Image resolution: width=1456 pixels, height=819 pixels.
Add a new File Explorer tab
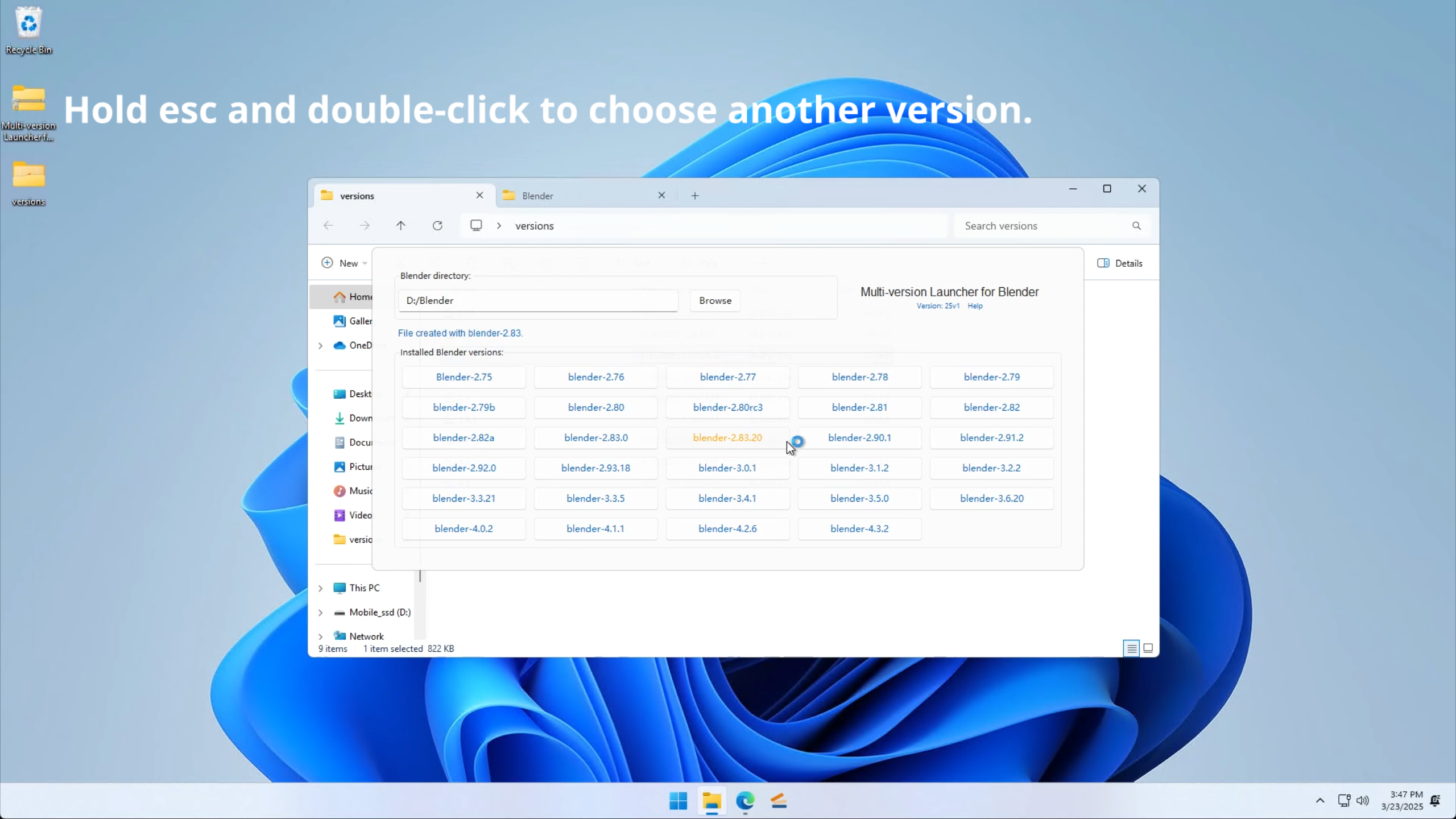coord(695,196)
